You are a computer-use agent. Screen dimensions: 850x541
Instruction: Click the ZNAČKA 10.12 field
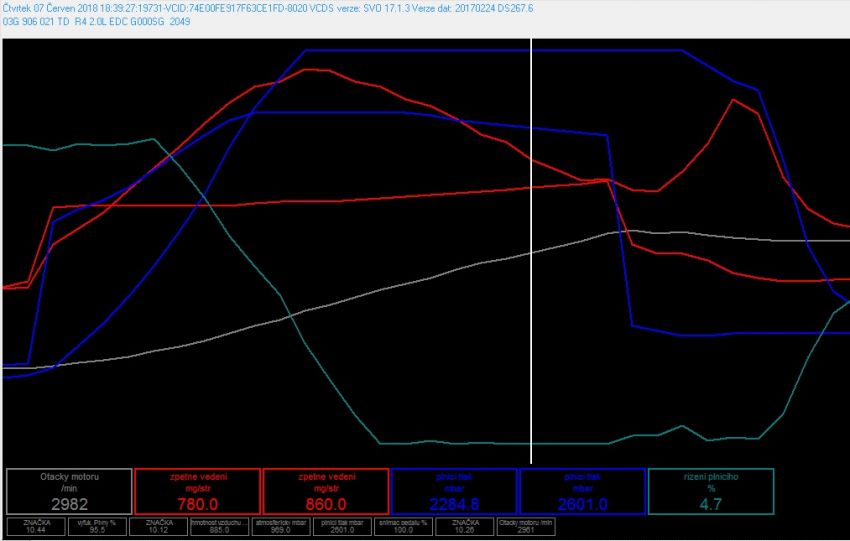click(159, 526)
